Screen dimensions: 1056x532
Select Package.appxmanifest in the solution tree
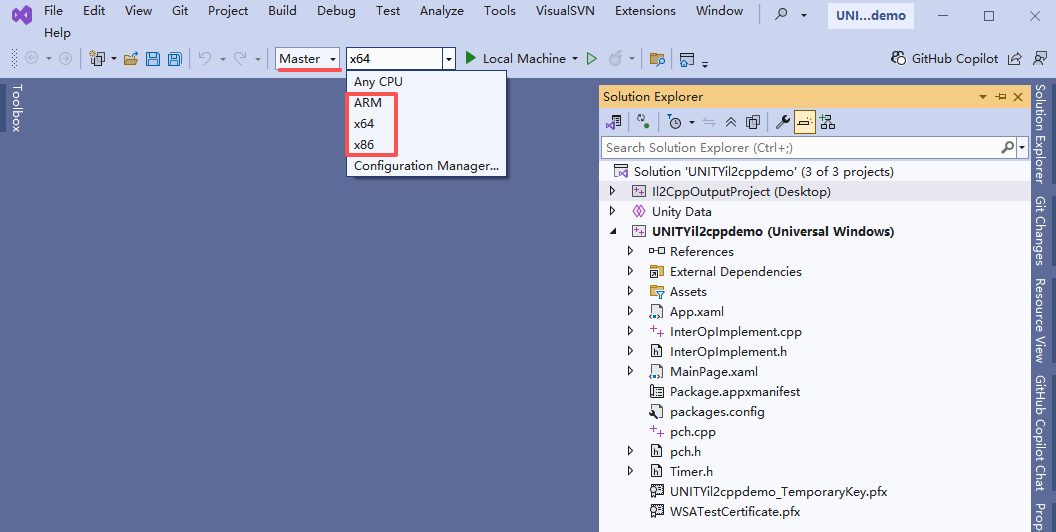(x=734, y=391)
